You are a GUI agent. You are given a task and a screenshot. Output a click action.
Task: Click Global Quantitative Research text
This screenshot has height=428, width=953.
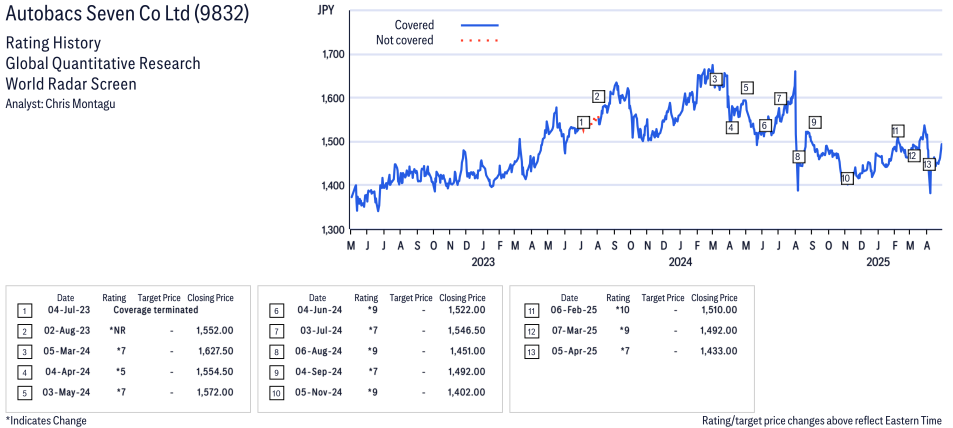coord(103,63)
